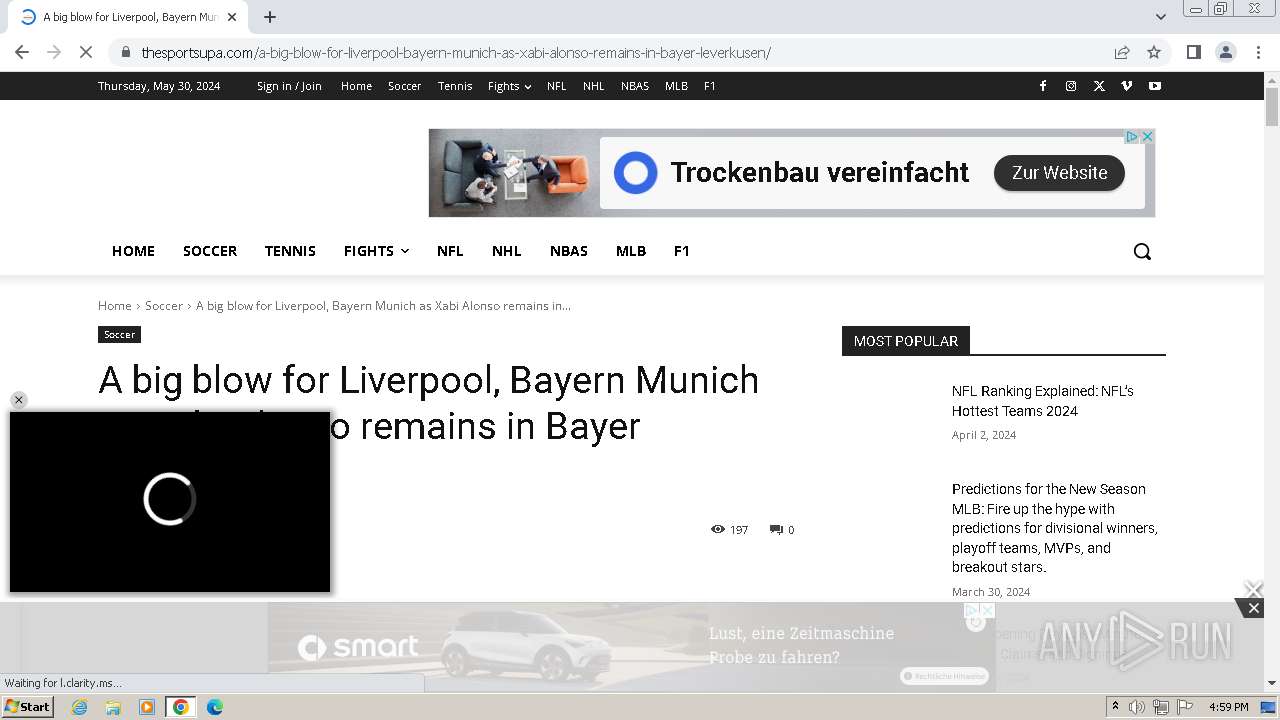This screenshot has width=1280, height=720.
Task: Click NHL in the top bar
Action: [594, 86]
